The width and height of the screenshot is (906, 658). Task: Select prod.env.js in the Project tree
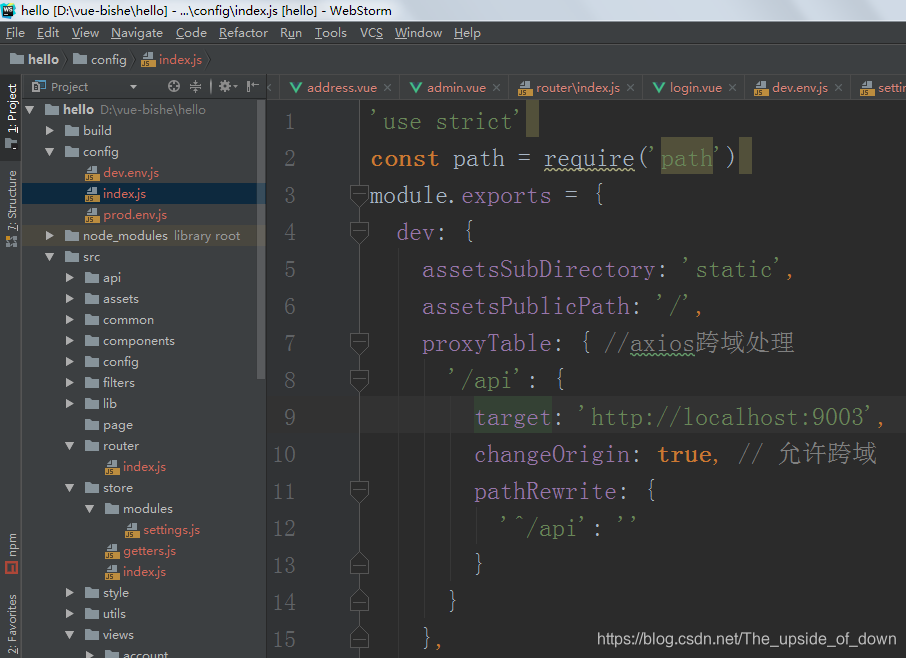click(127, 214)
